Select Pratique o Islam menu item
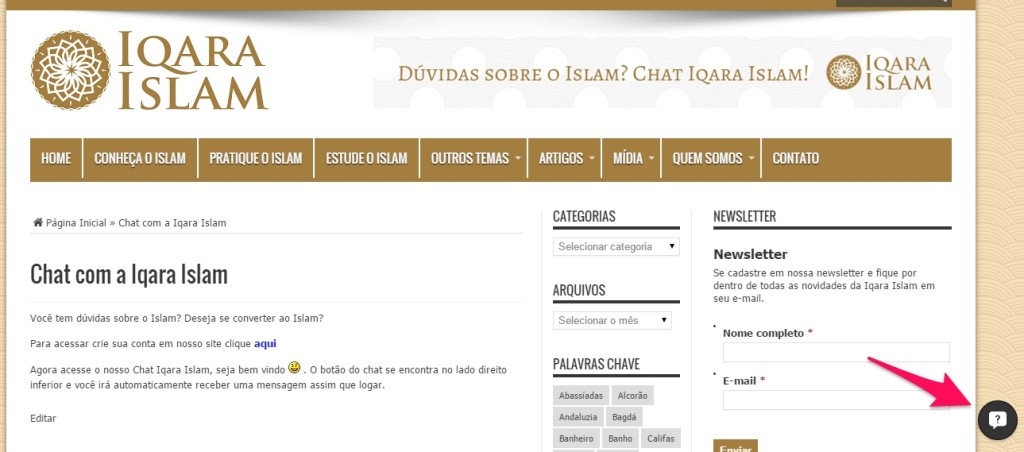The width and height of the screenshot is (1024, 452). [x=255, y=159]
